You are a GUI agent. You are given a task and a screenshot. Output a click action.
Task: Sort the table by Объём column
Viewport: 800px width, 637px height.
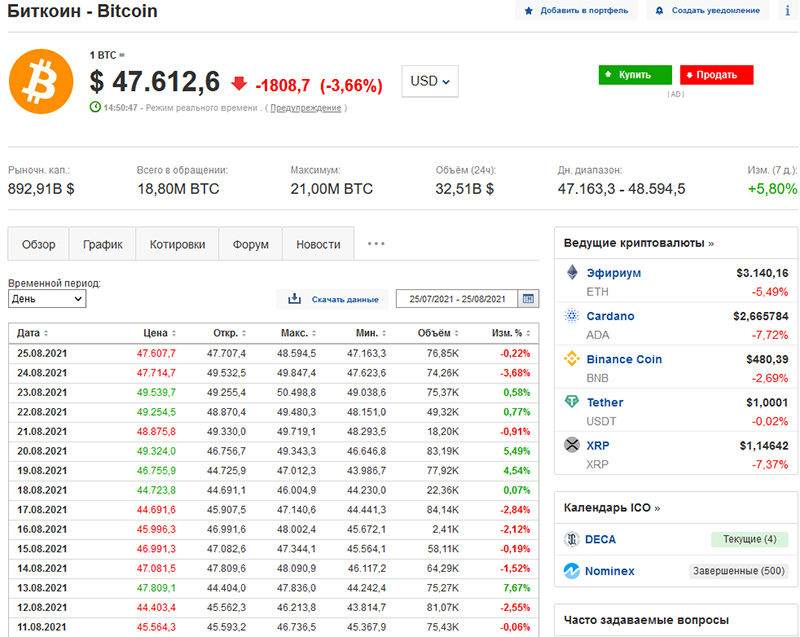point(438,333)
